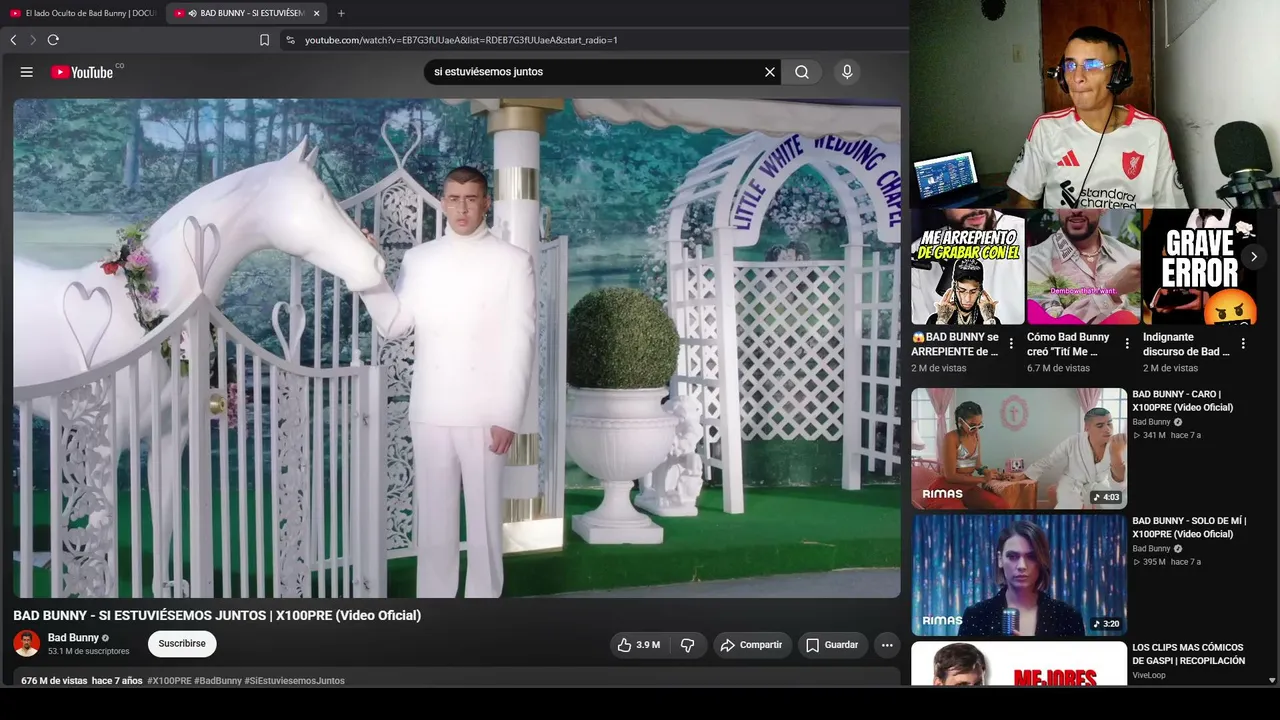Viewport: 1280px width, 720px height.
Task: Go to YouTube home via the logo
Action: [x=82, y=72]
